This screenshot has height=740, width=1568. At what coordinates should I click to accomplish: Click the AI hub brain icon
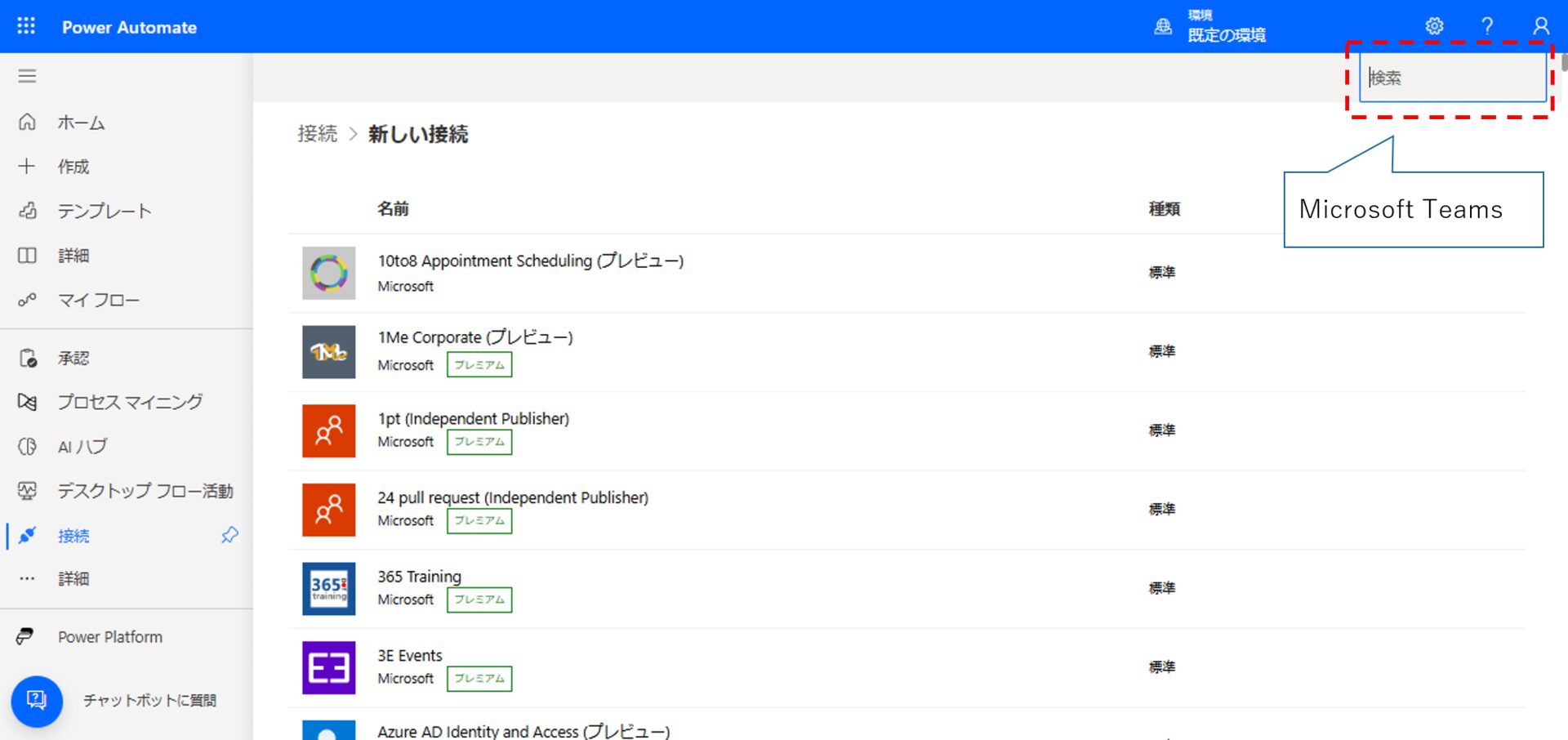(27, 447)
